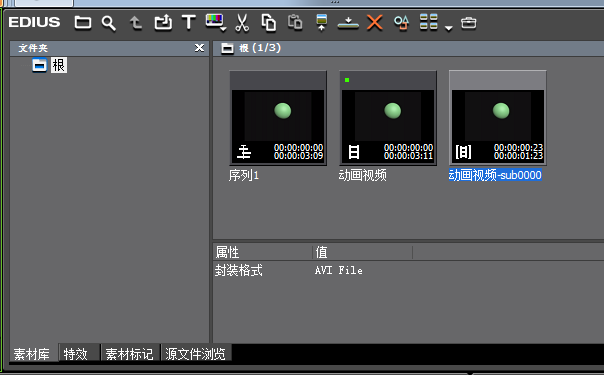Add clip to timeline icon
This screenshot has height=375, width=604.
pyautogui.click(x=348, y=23)
